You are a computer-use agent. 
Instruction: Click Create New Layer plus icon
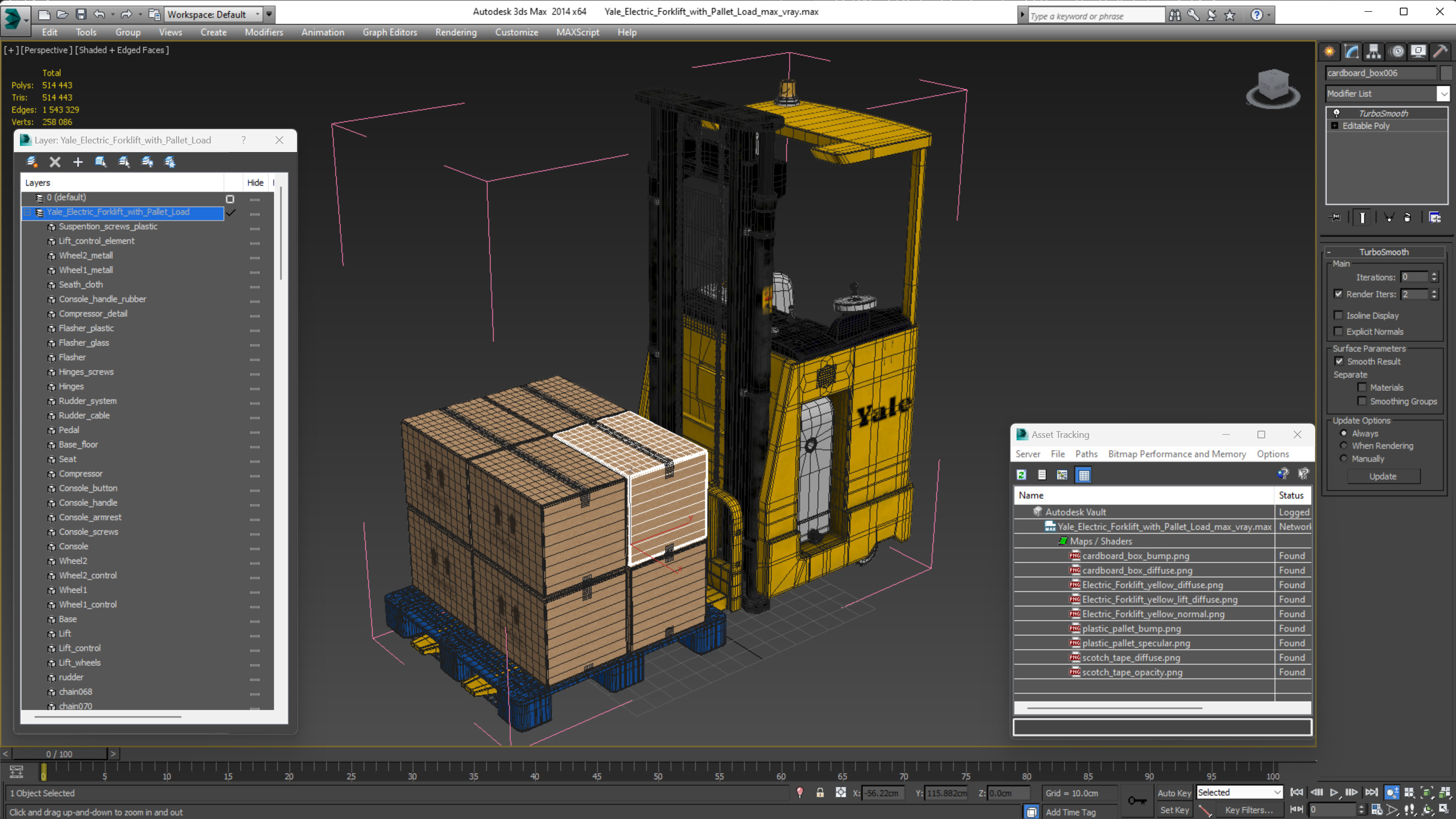(78, 162)
